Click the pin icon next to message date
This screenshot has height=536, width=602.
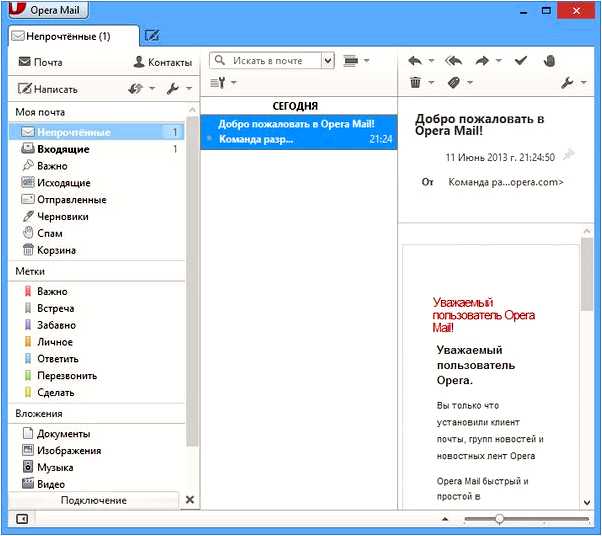tap(569, 154)
